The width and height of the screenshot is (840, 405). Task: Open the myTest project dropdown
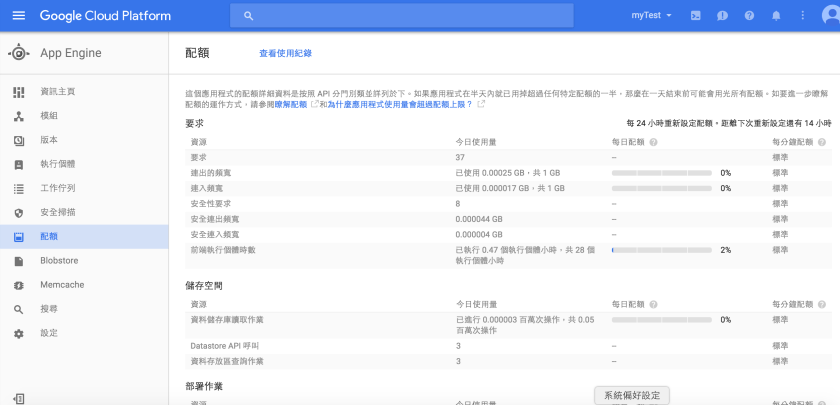click(x=651, y=16)
